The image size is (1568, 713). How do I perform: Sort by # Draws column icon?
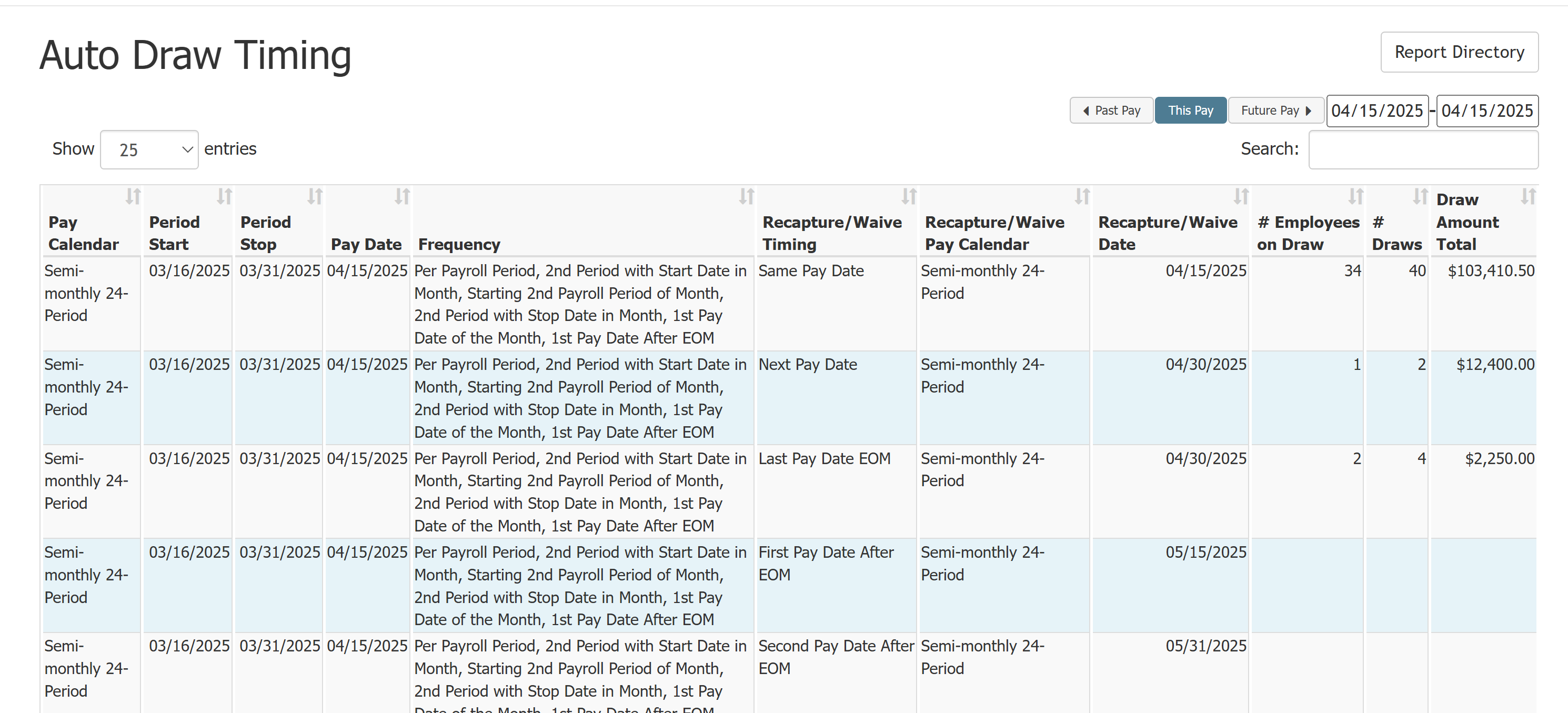[x=1421, y=196]
